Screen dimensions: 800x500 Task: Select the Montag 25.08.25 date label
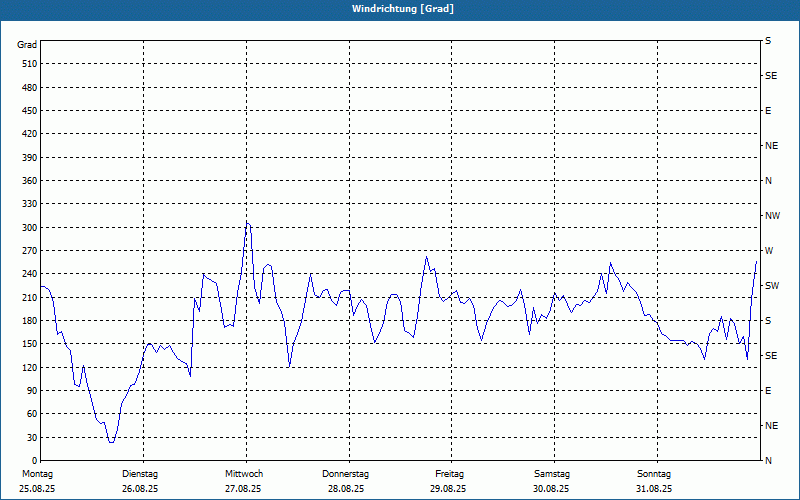(x=37, y=481)
